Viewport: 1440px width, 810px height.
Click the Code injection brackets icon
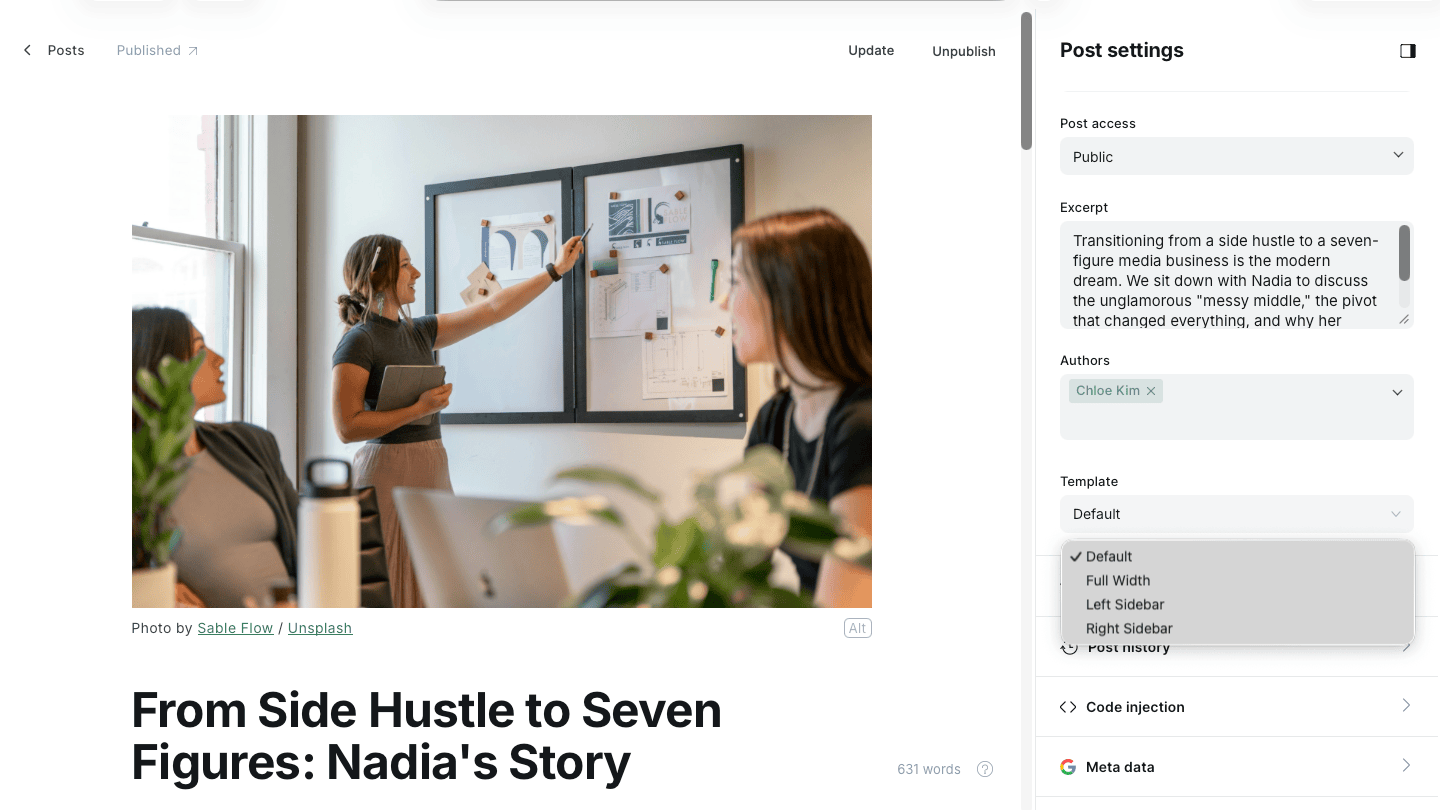pyautogui.click(x=1068, y=707)
